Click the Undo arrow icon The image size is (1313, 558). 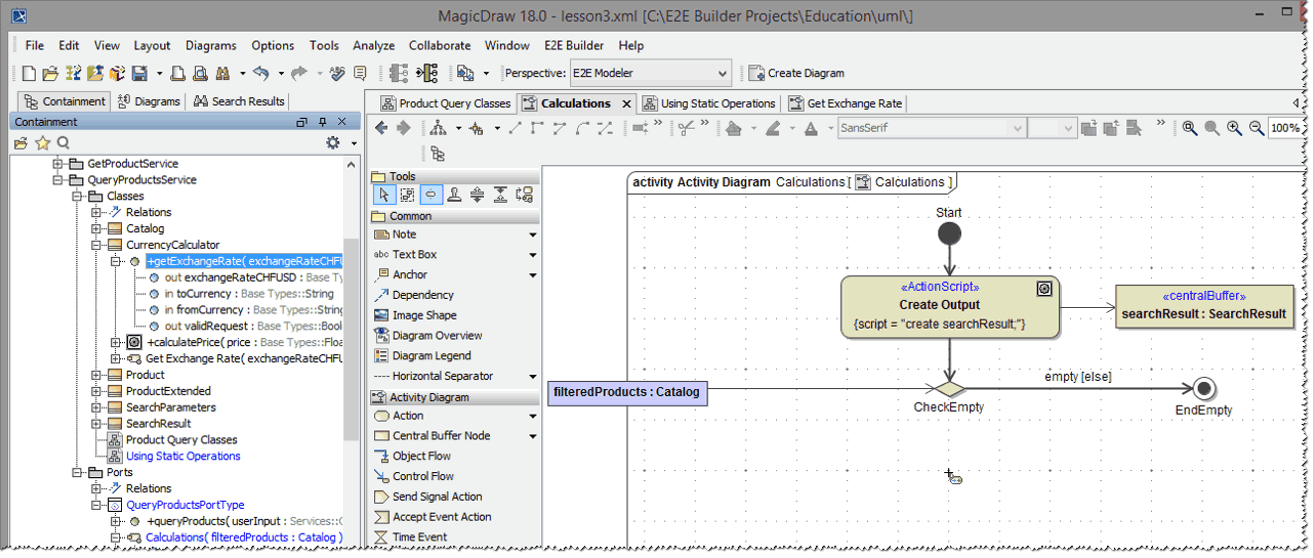(261, 73)
